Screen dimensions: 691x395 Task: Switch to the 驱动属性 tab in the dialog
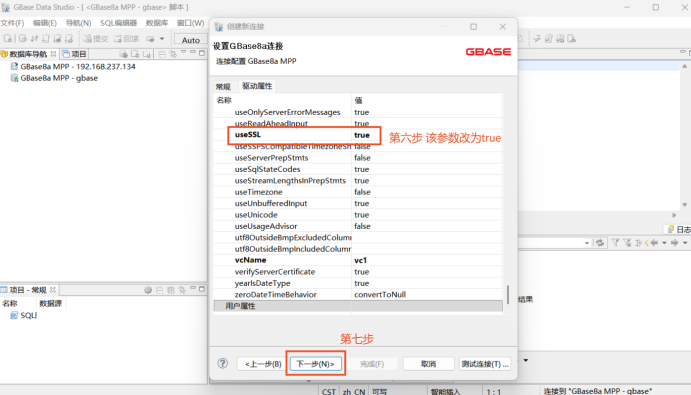[x=257, y=86]
